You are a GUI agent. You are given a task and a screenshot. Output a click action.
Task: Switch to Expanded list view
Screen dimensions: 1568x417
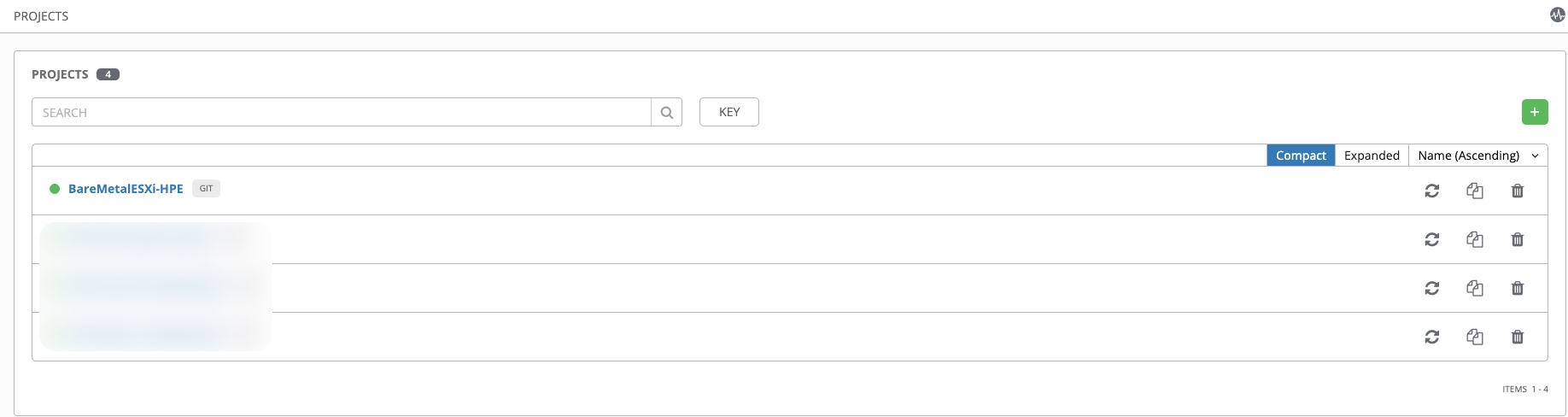tap(1372, 156)
